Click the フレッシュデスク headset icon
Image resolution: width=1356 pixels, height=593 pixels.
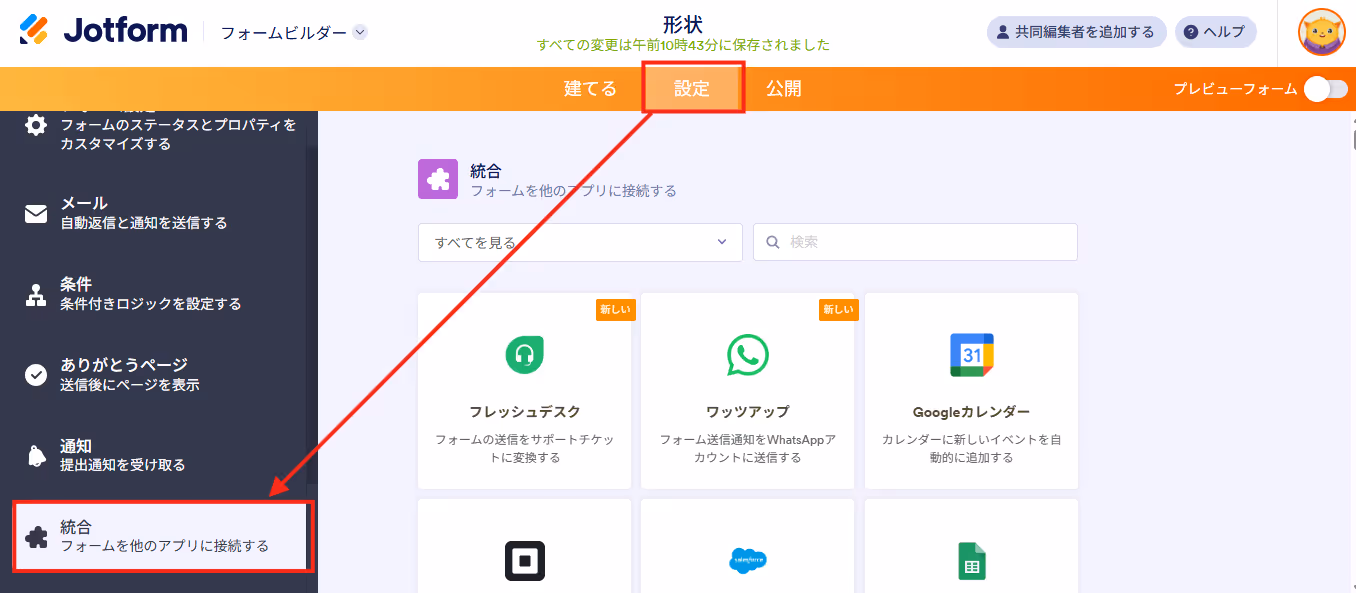[524, 355]
